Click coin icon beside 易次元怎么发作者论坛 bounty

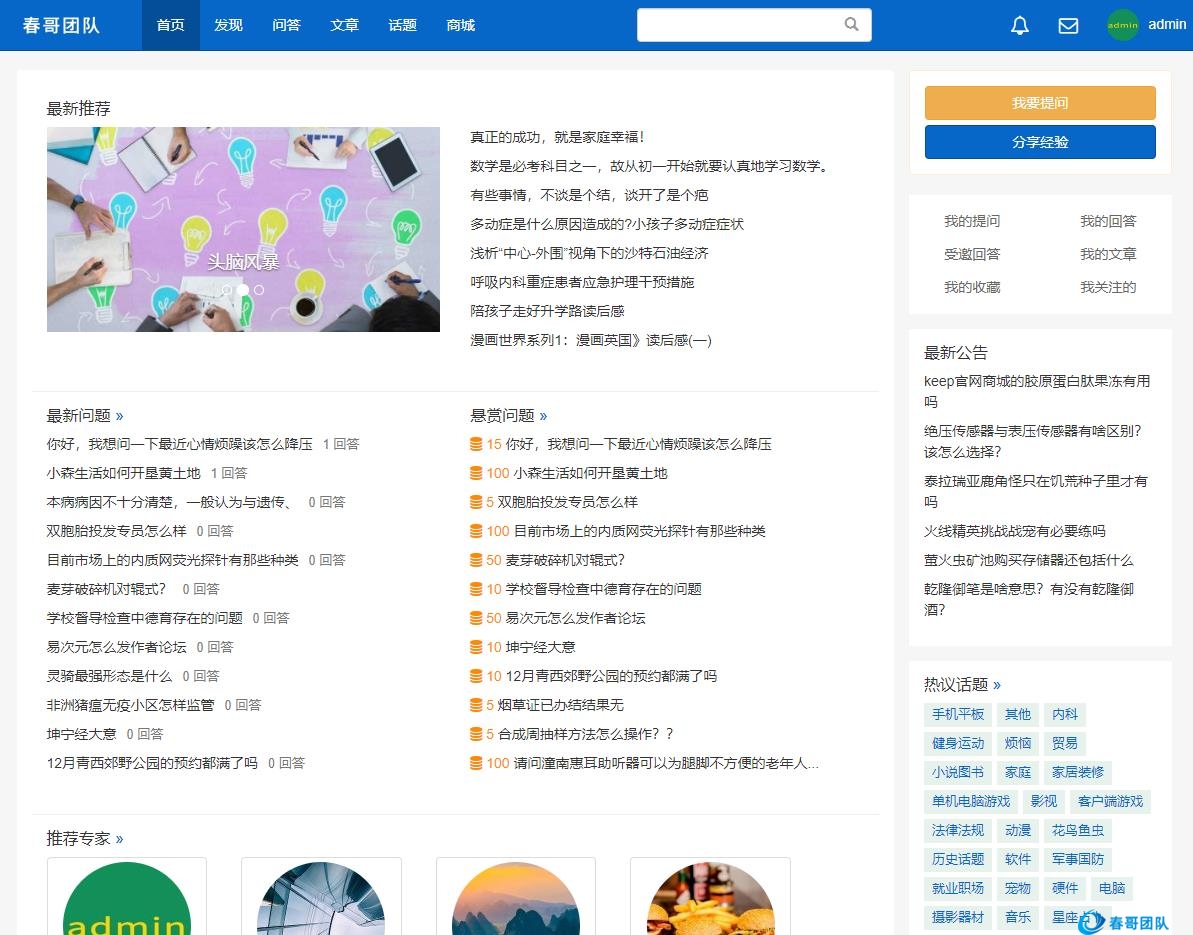(476, 618)
